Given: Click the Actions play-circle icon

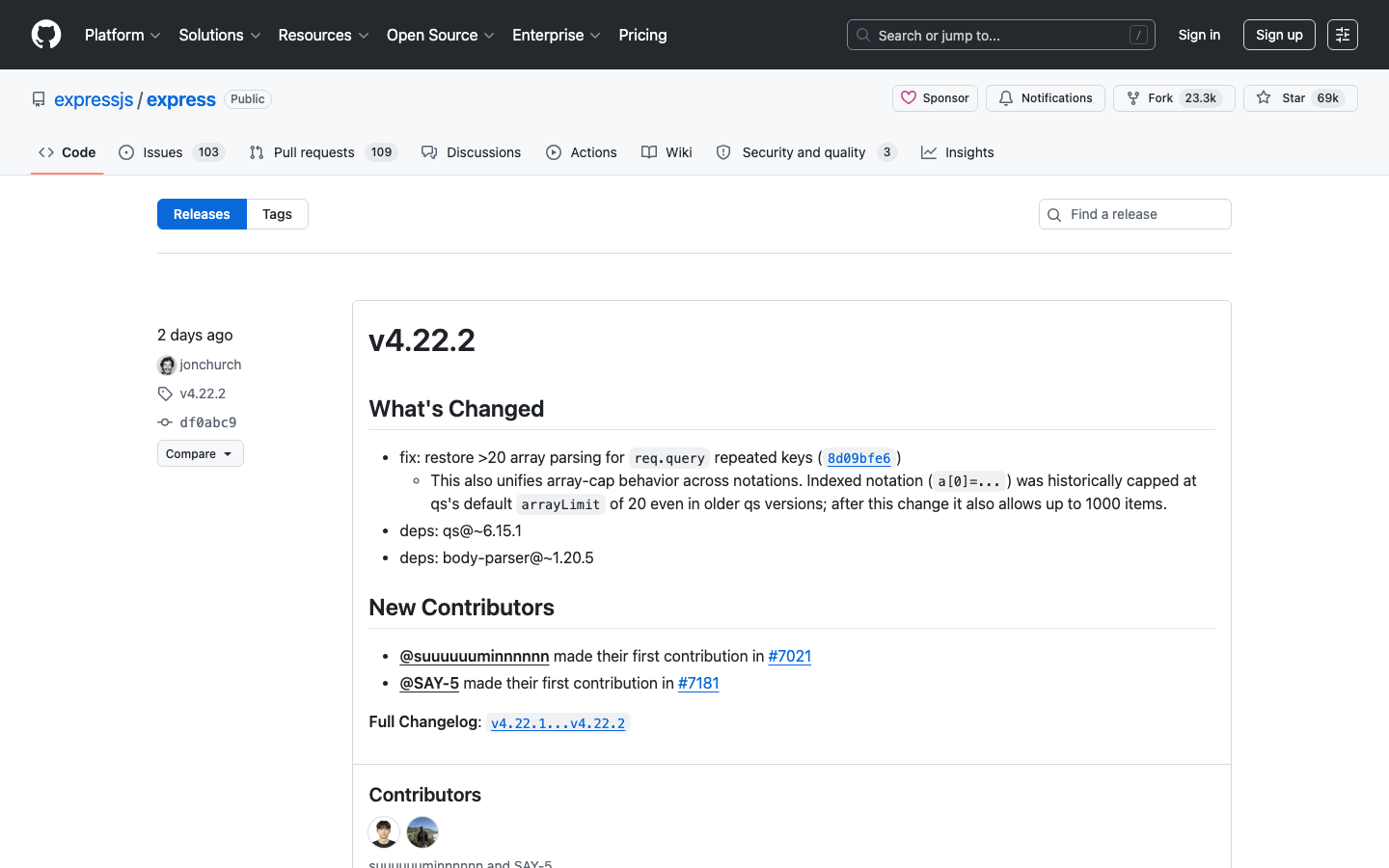Looking at the screenshot, I should pos(554,152).
